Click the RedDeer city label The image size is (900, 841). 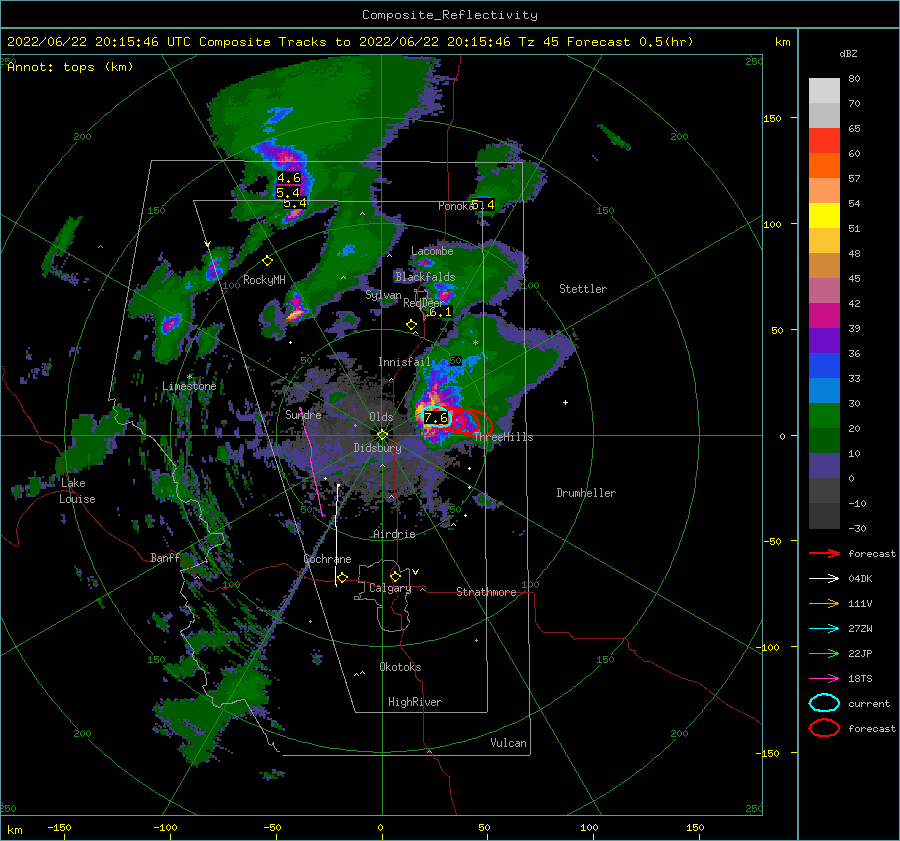pos(423,303)
